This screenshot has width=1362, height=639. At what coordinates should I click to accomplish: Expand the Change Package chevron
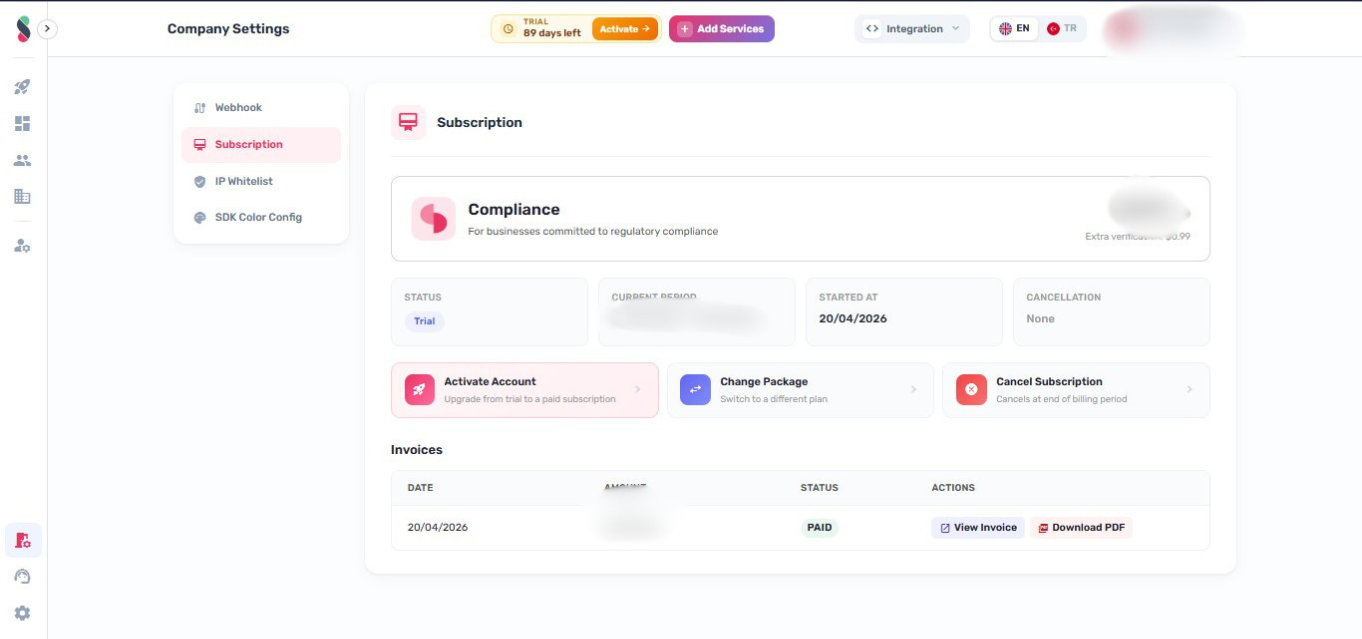913,390
